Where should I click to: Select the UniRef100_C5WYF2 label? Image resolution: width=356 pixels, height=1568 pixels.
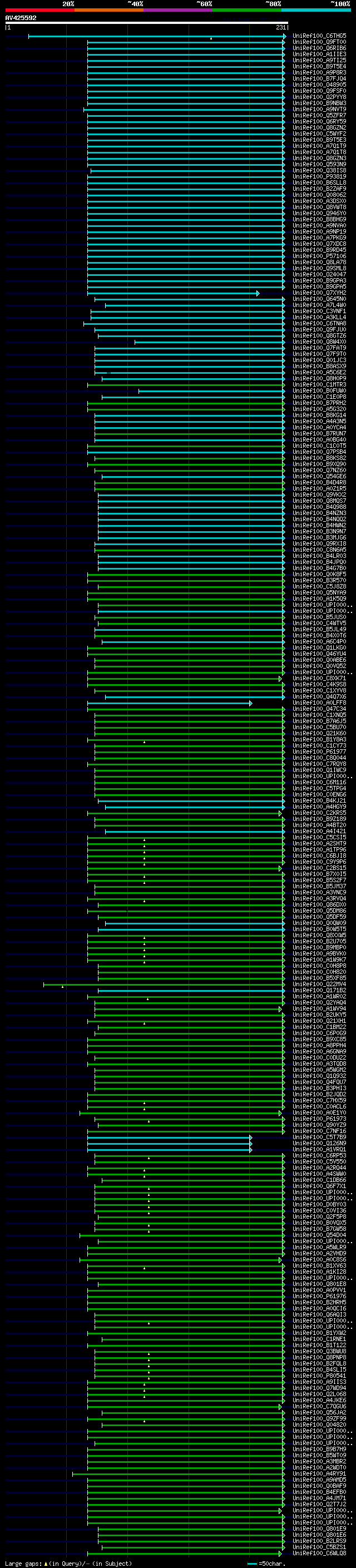[x=319, y=134]
